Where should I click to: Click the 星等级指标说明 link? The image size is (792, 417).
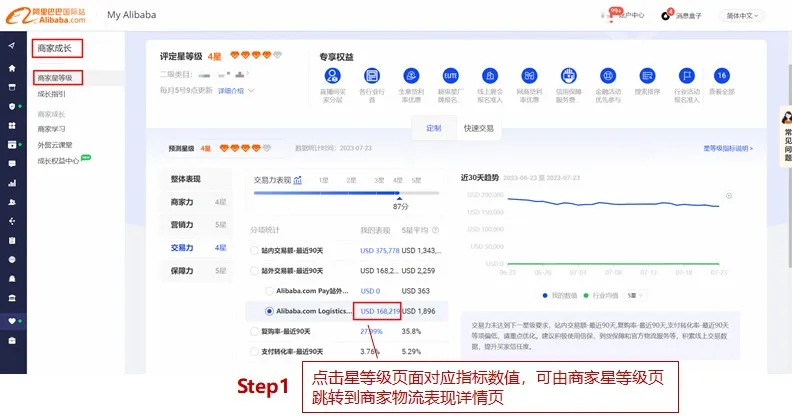(x=728, y=148)
